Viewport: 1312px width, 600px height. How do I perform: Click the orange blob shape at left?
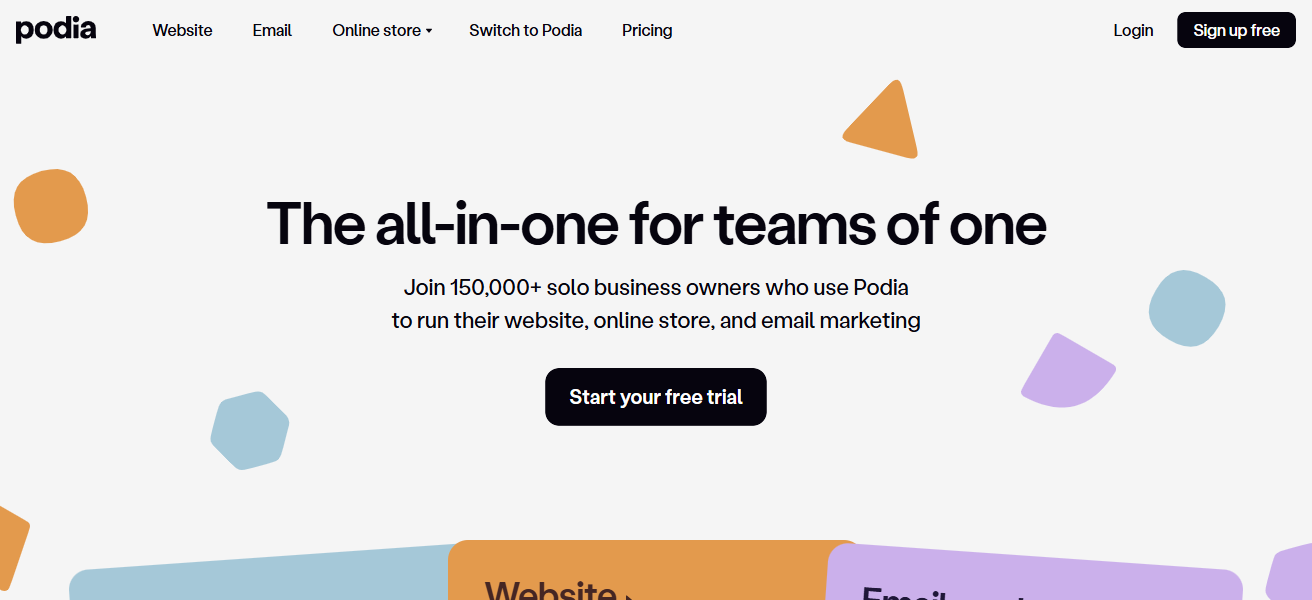51,206
